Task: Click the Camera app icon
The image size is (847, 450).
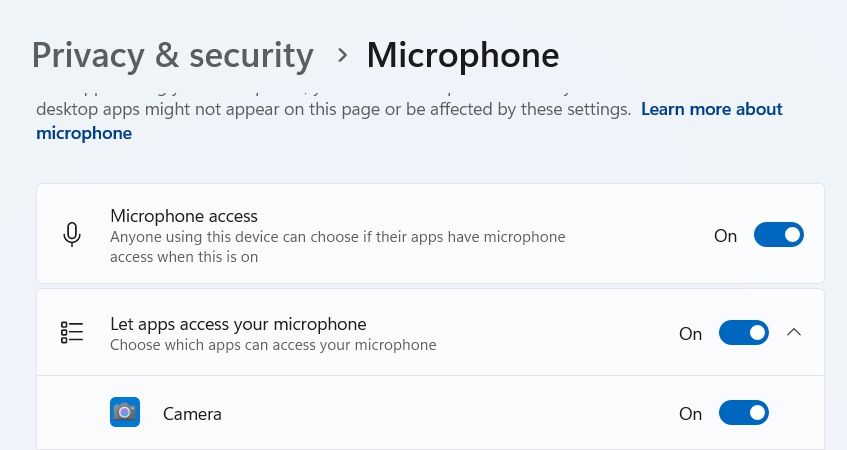Action: [x=125, y=412]
